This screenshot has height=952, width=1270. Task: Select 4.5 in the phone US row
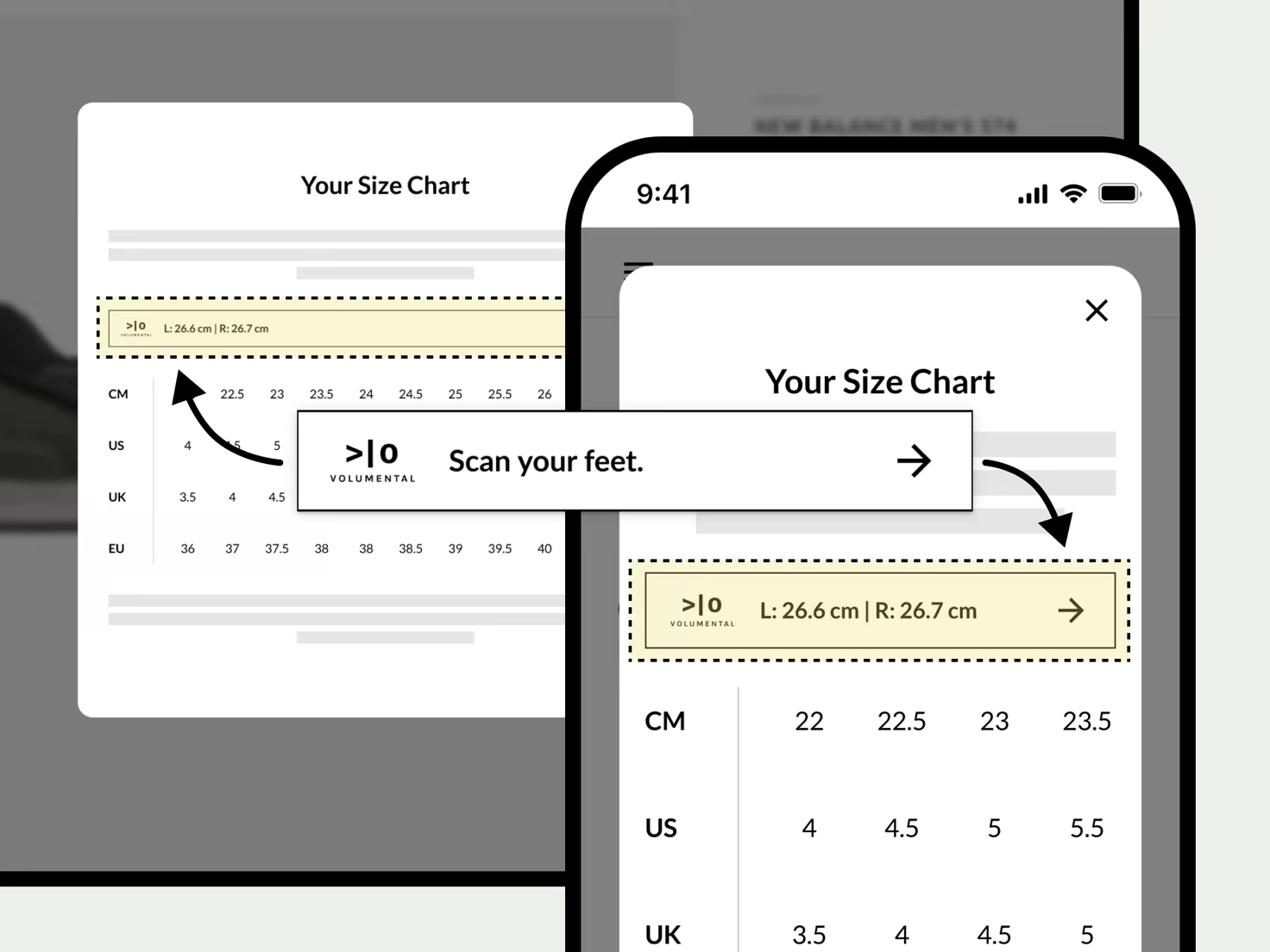[902, 828]
